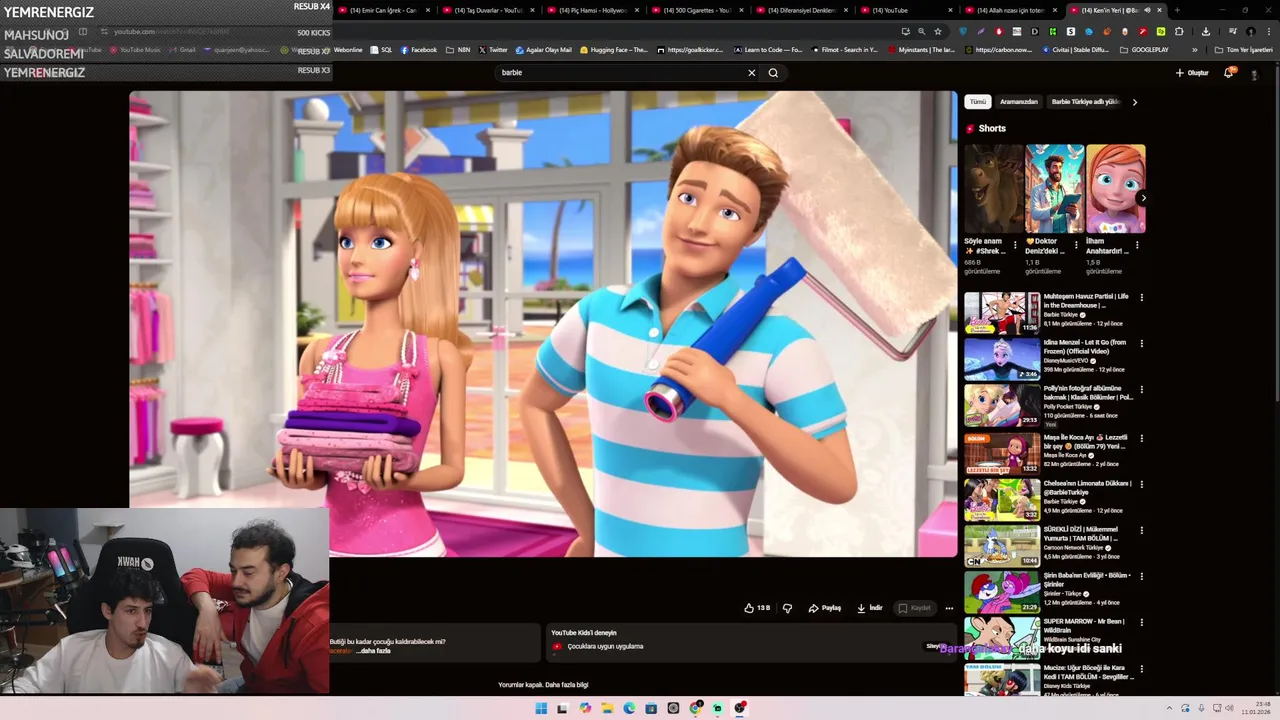Open options for 'Idina Menzel - Let It Go'

pyautogui.click(x=1141, y=343)
